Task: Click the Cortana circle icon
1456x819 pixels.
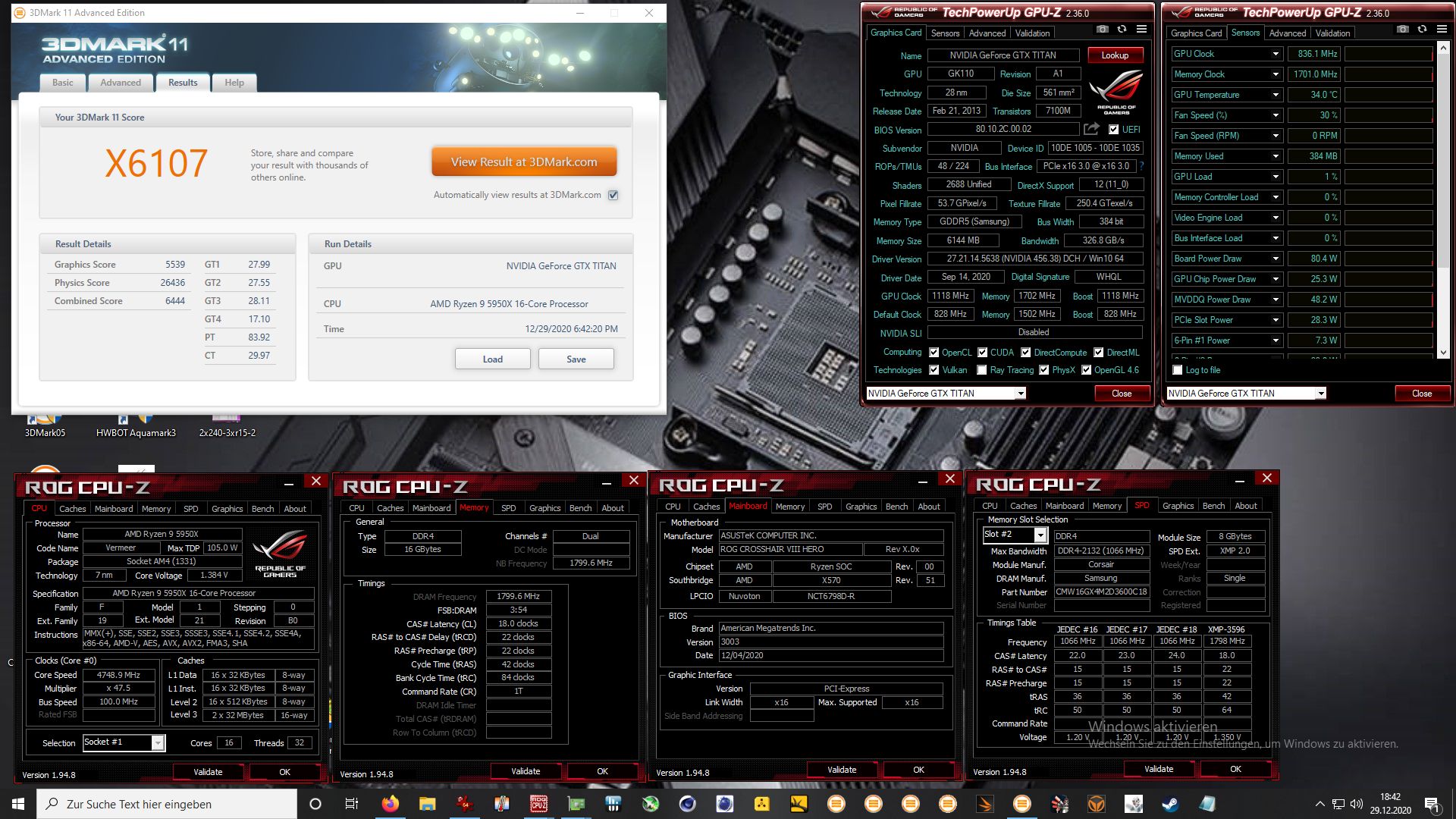Action: (x=315, y=804)
